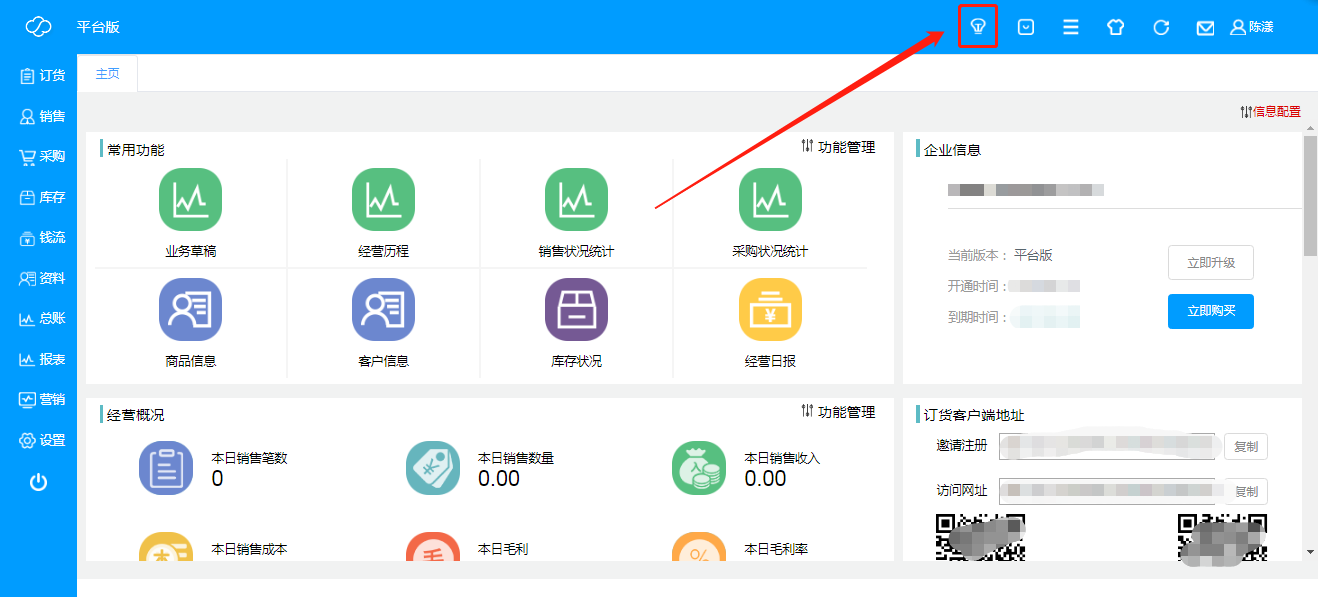Click the shirt theme icon
Image resolution: width=1318 pixels, height=597 pixels.
[1115, 27]
